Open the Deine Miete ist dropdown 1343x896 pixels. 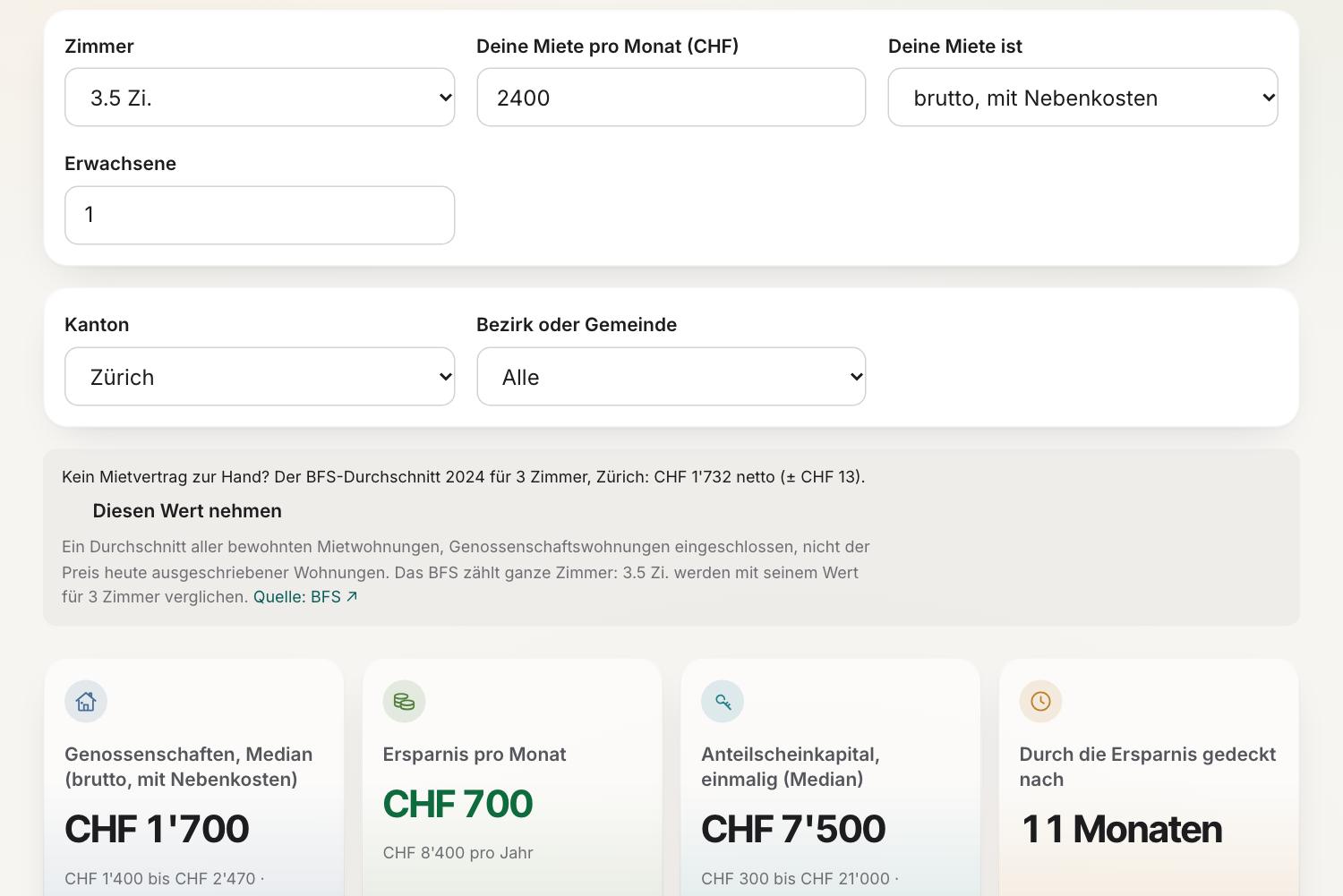[1082, 98]
